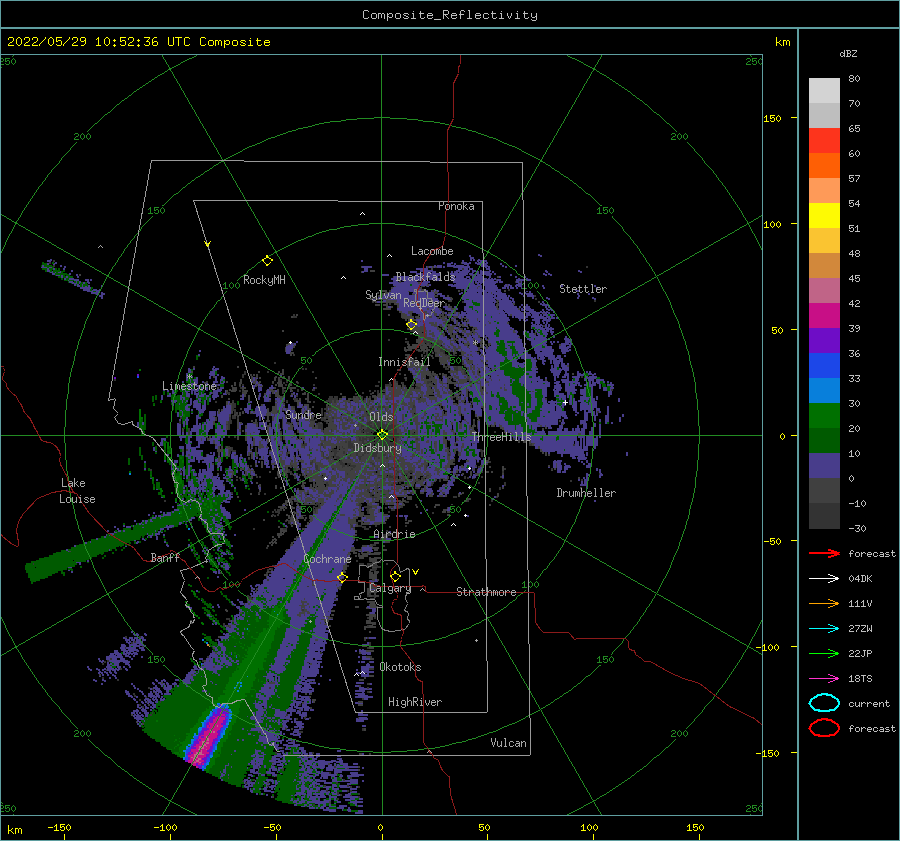Click the Airdrie label
The width and height of the screenshot is (900, 841).
(394, 534)
